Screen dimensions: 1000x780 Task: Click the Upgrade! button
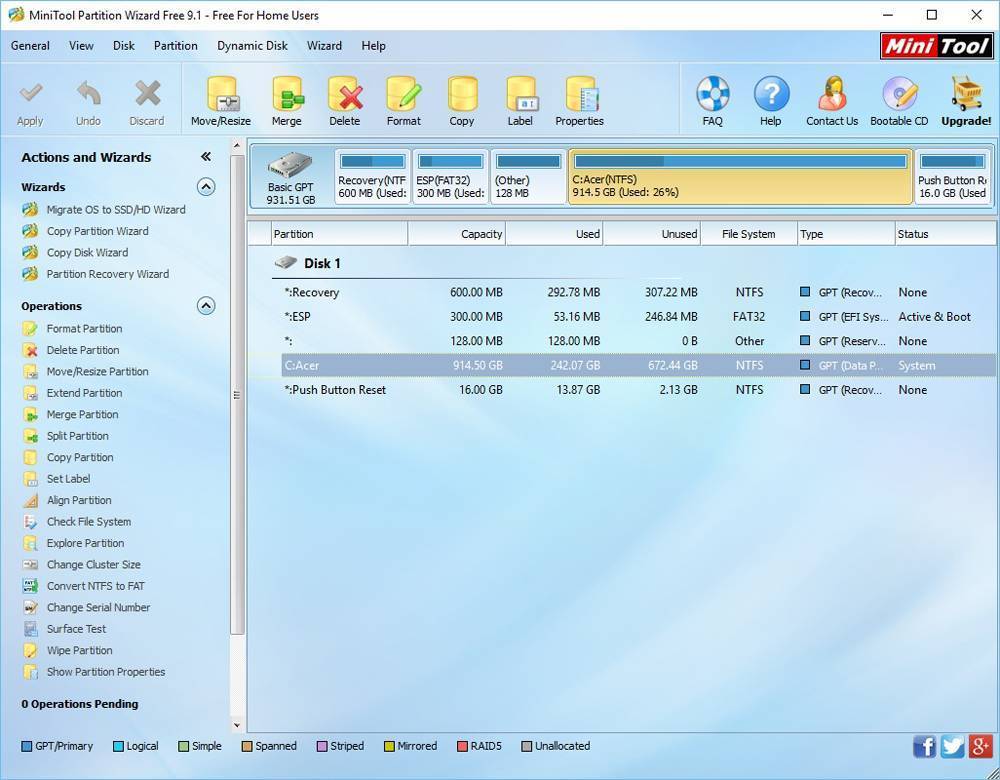965,101
